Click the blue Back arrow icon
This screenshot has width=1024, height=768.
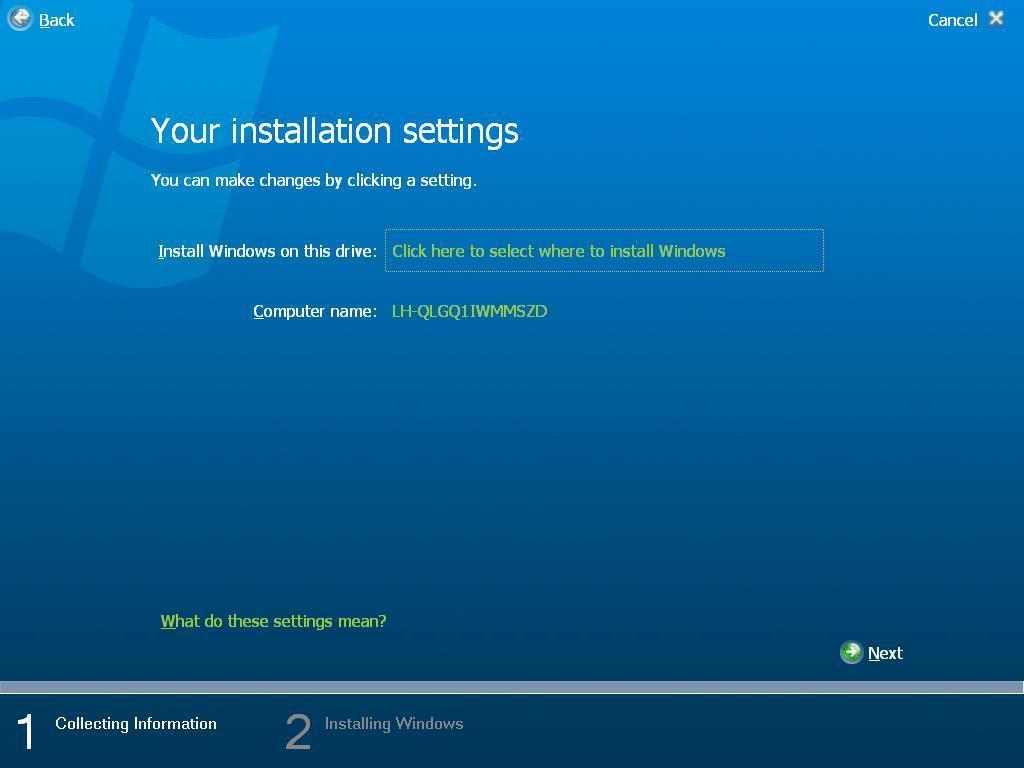point(20,19)
